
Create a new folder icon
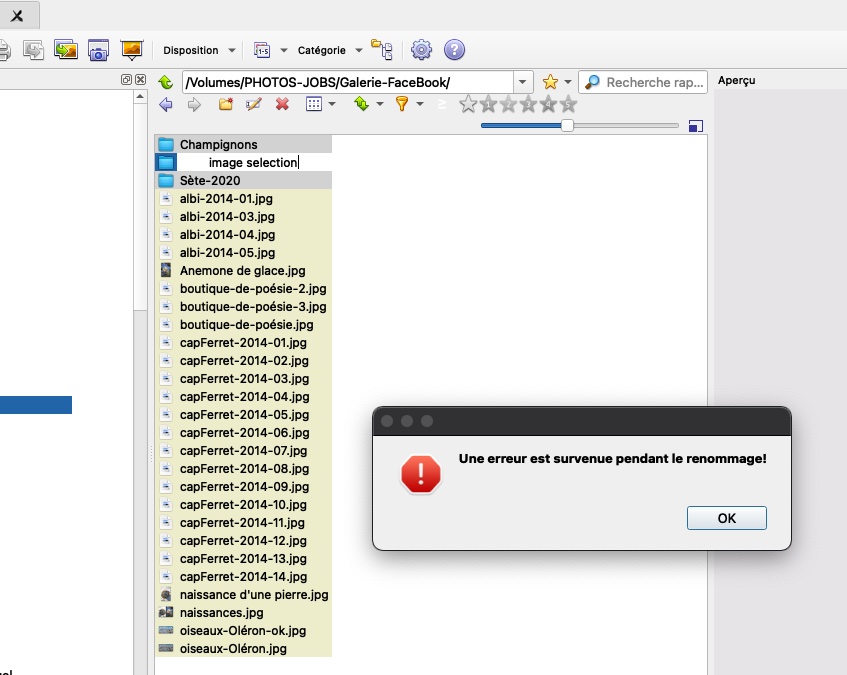click(226, 104)
